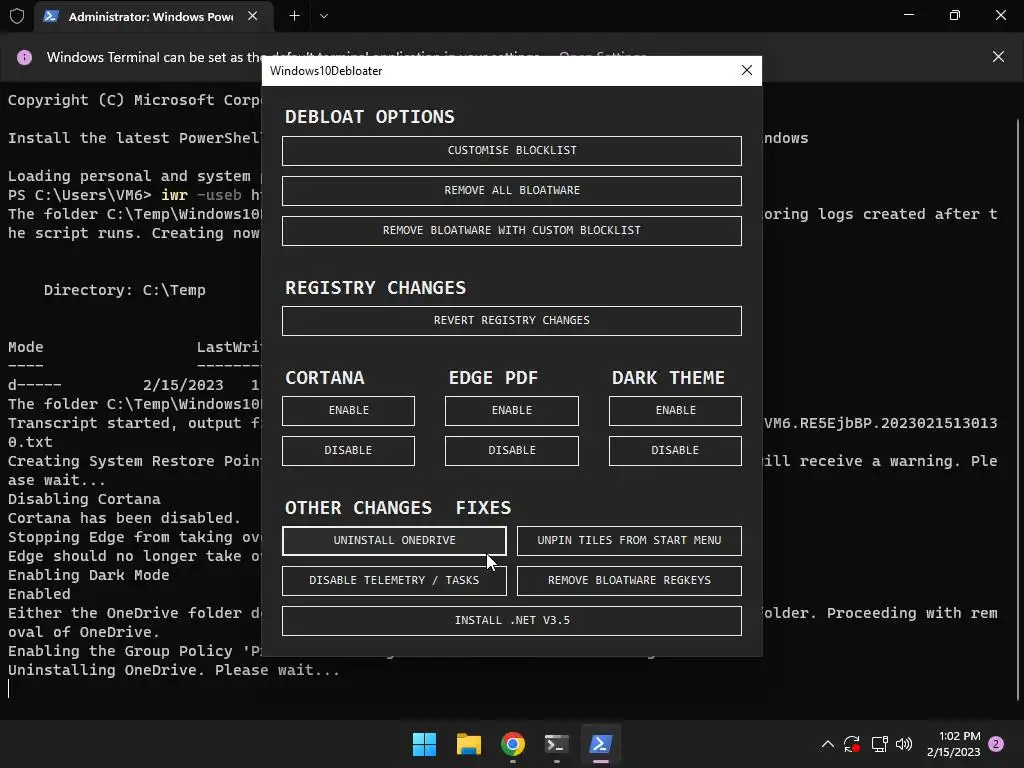Viewport: 1024px width, 768px height.
Task: Click Remove Bloatware Regkeys
Action: (x=629, y=580)
